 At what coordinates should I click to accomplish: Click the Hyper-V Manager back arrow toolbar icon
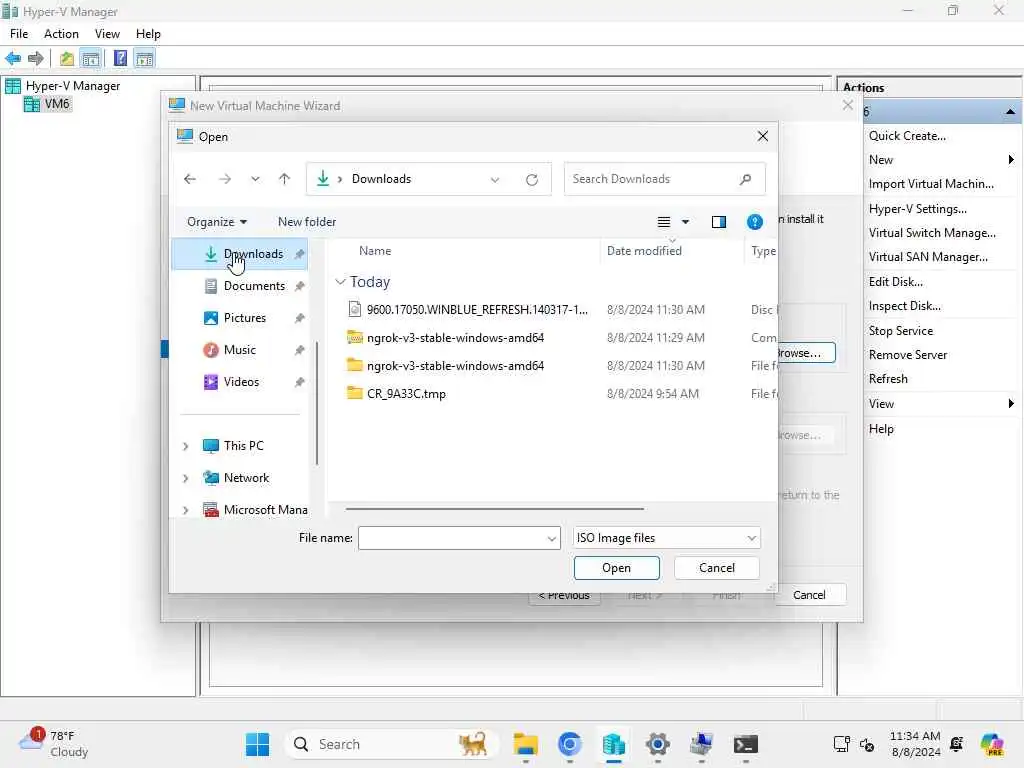[13, 59]
